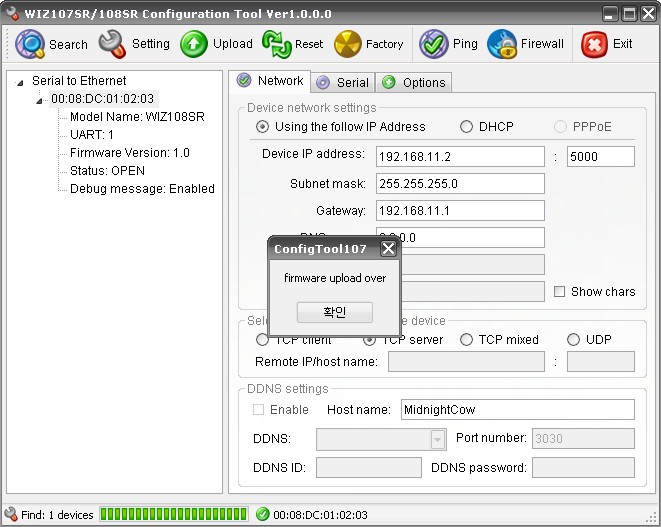Viewport: 661px width, 527px height.
Task: Click the green Upload arrow icon
Action: pos(194,44)
